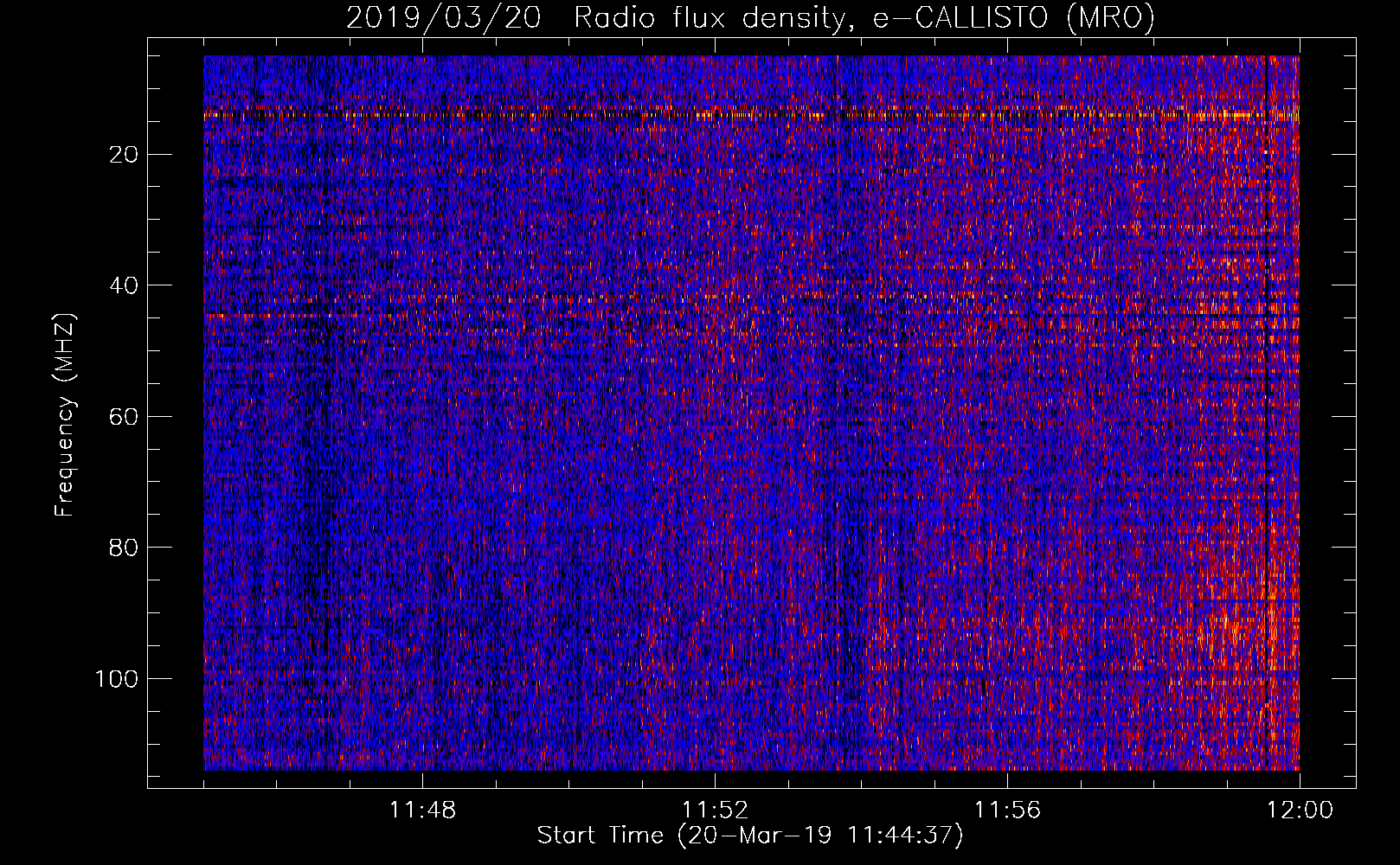Click the '12:00' time tick label

click(x=1300, y=811)
